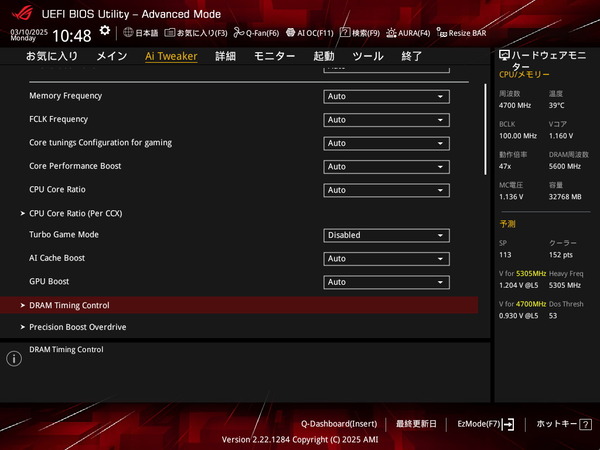Screen dimensions: 600x450
Task: Switch to the 起動 tab
Action: 324,56
